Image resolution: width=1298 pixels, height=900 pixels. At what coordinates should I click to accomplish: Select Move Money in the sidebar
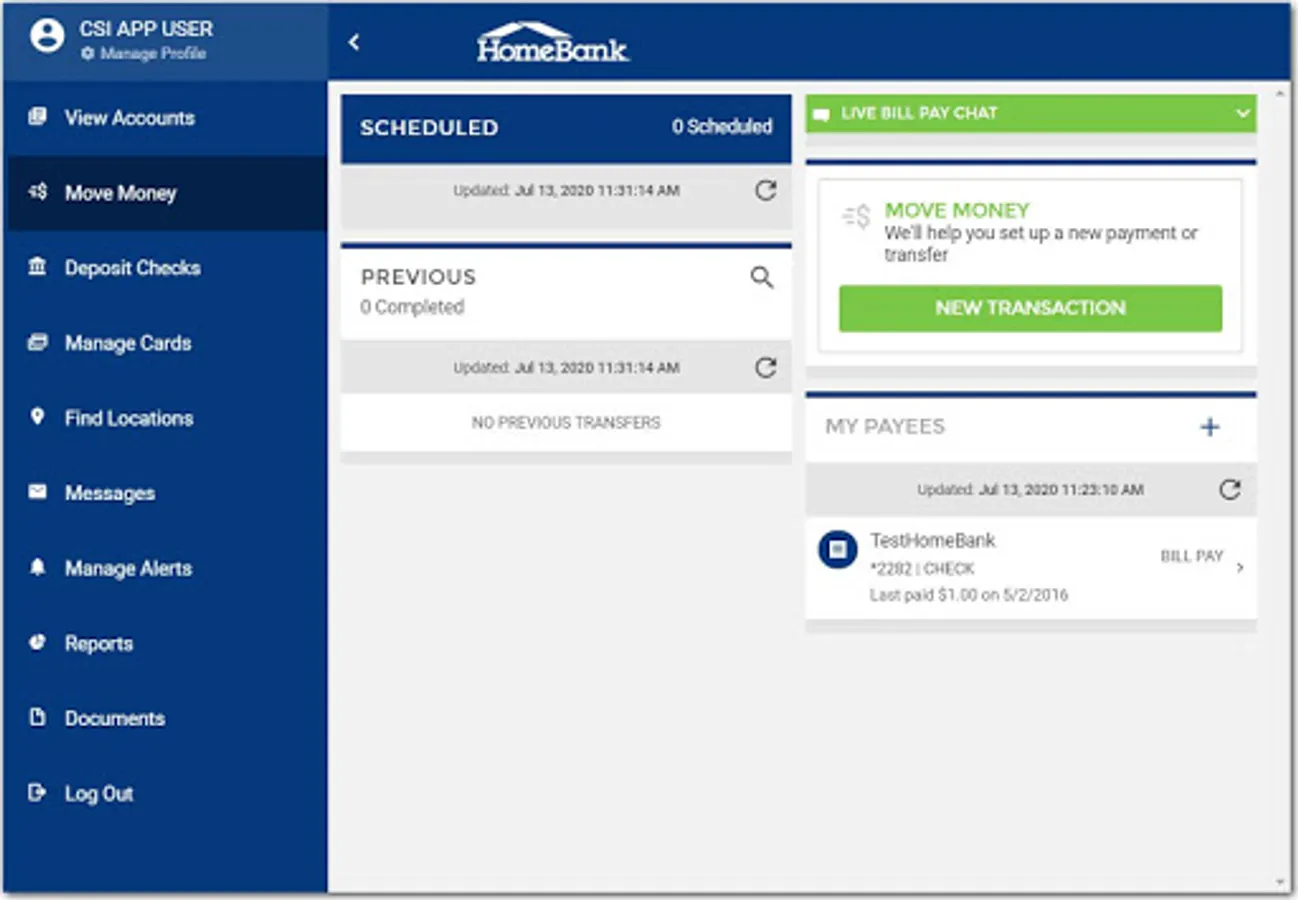[x=167, y=193]
